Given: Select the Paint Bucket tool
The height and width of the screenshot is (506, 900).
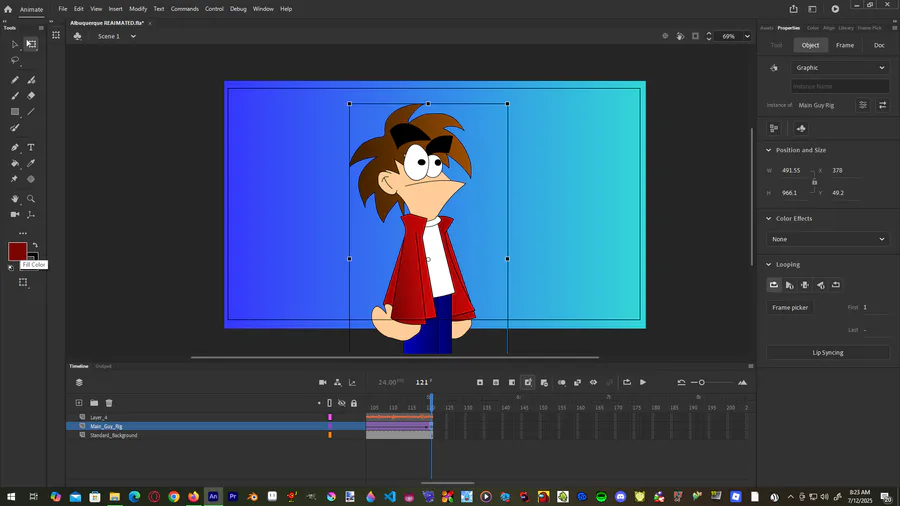Looking at the screenshot, I should (x=15, y=164).
